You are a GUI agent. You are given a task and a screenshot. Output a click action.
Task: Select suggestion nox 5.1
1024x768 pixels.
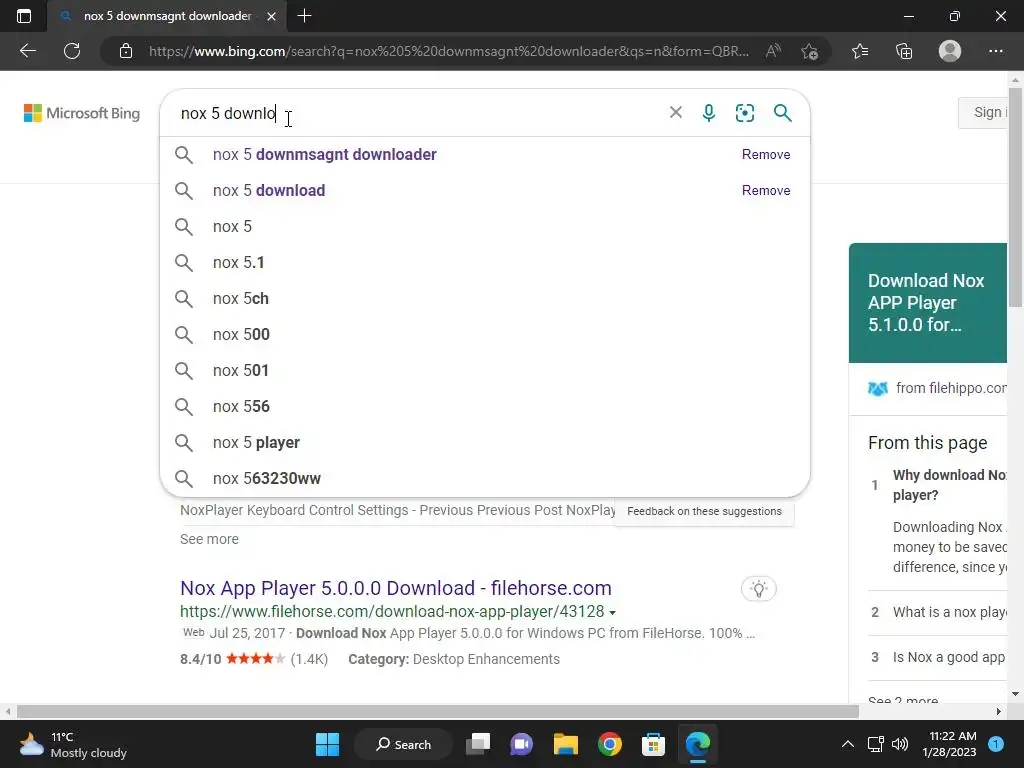[x=485, y=263]
